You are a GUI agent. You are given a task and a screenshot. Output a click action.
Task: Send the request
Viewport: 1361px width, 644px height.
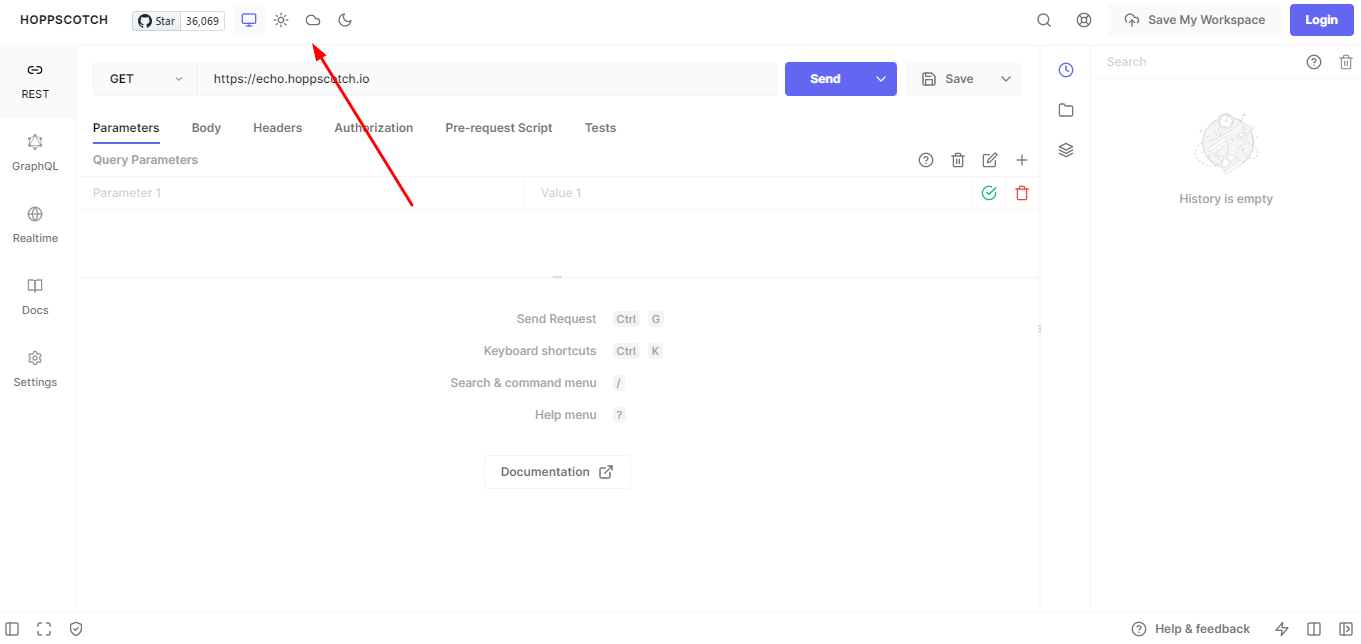coord(825,79)
